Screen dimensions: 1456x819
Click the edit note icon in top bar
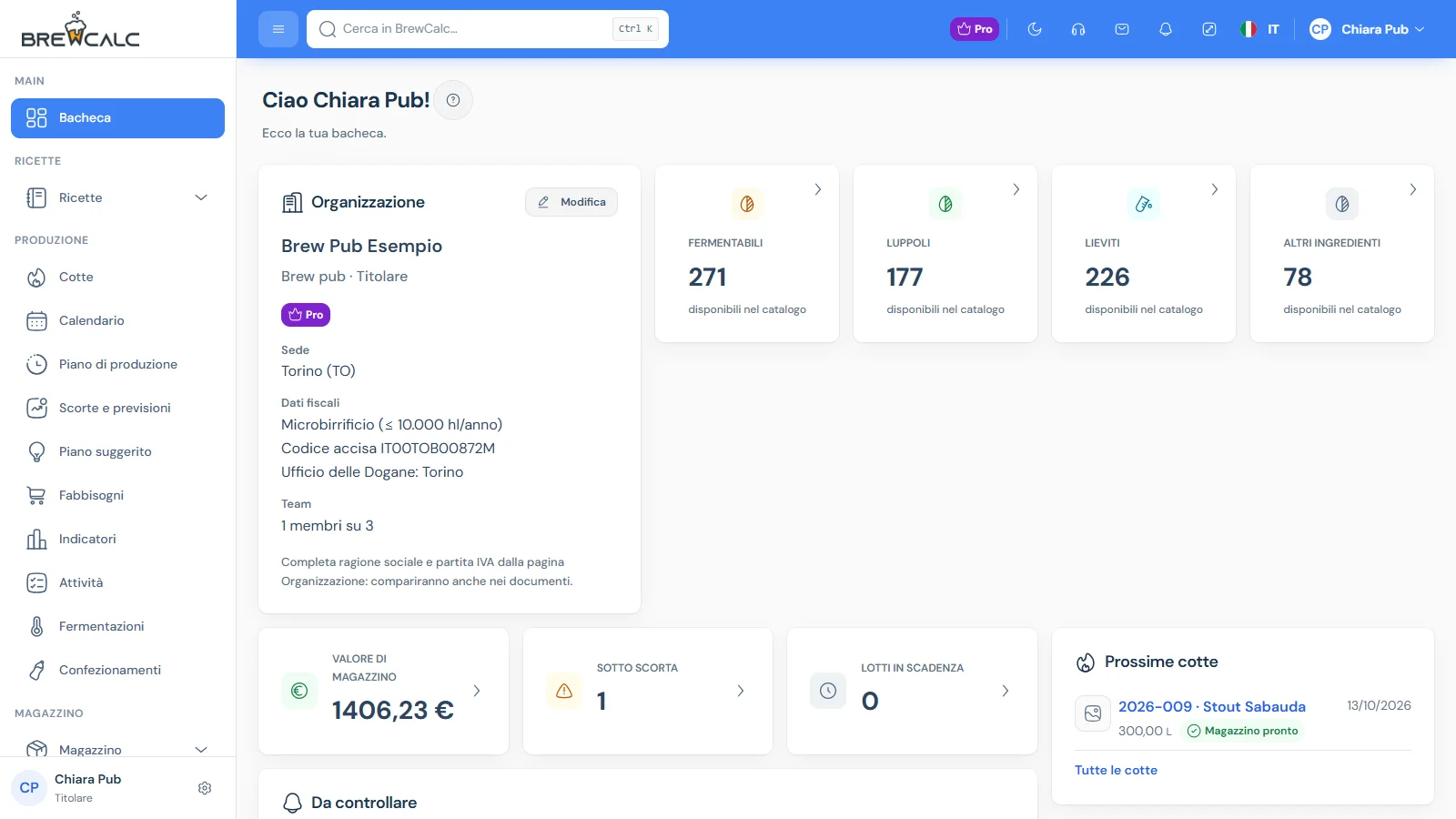coord(1209,29)
